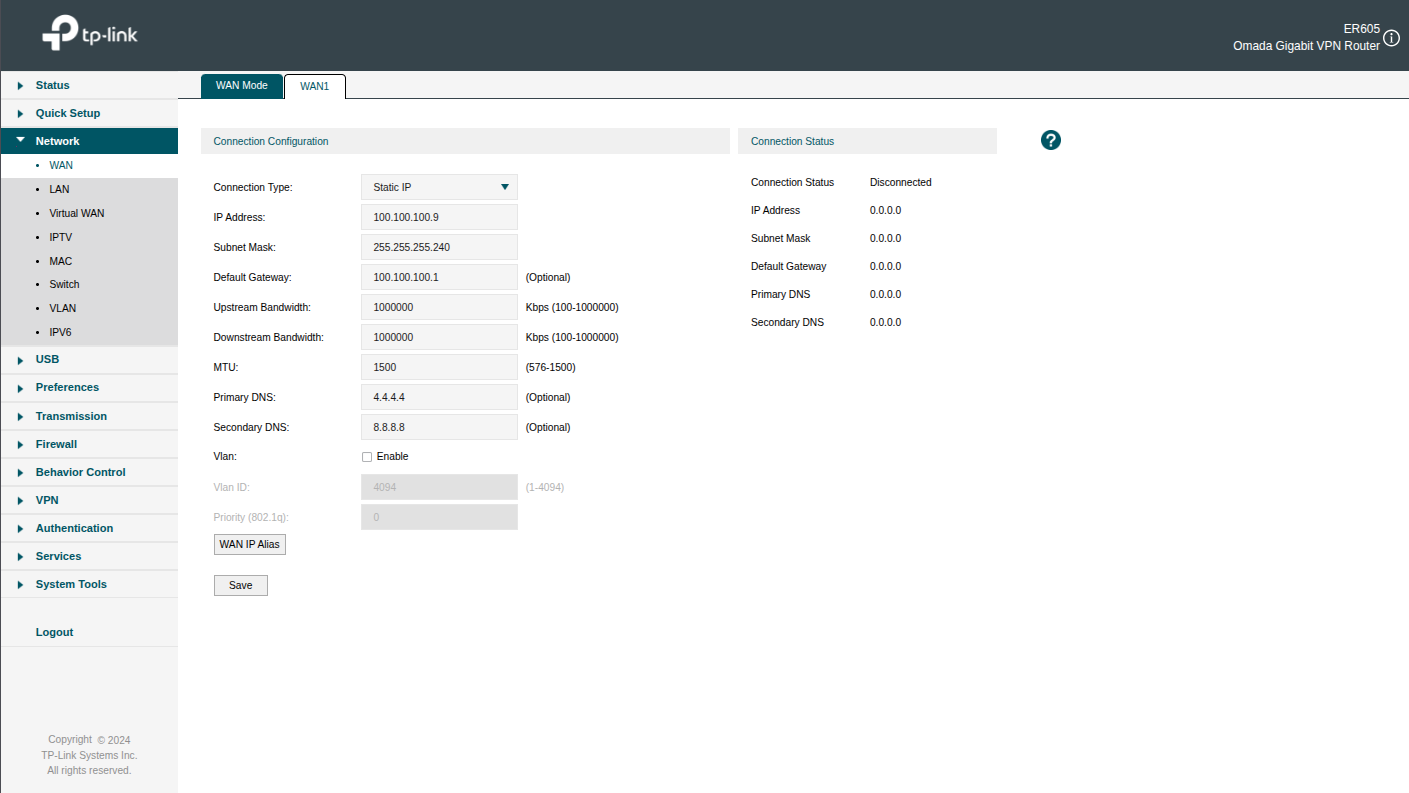1409x793 pixels.
Task: Open the WAN submenu item
Action: [89, 166]
